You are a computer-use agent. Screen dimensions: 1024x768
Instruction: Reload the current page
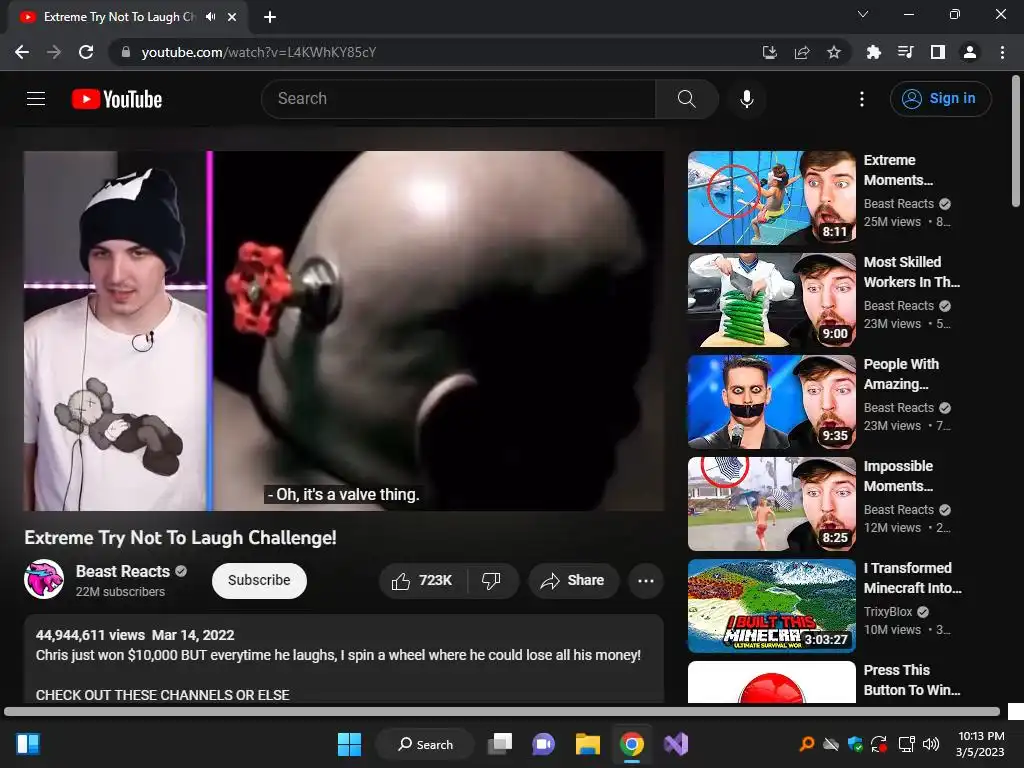[x=86, y=52]
